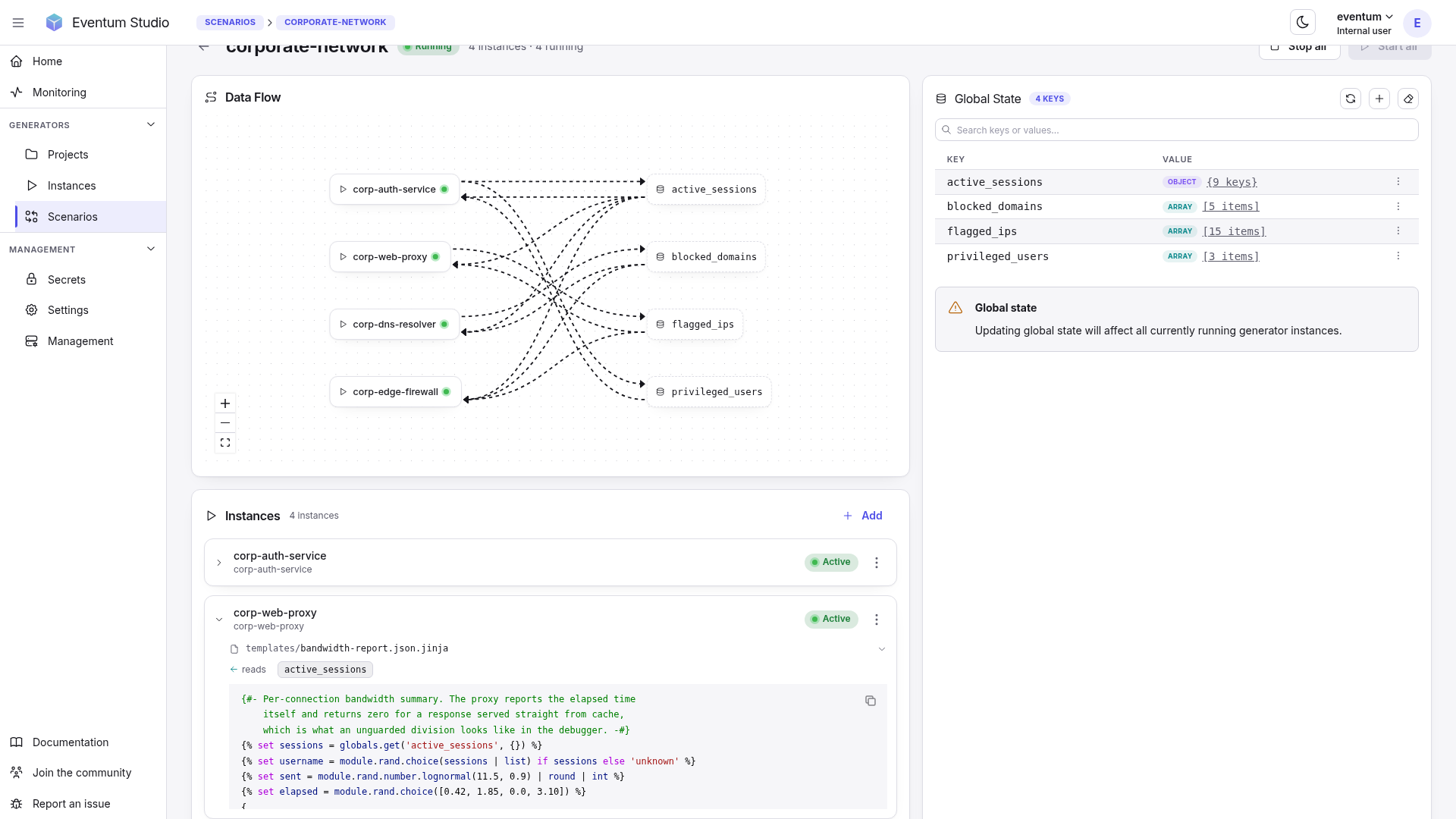Copy the template code

pyautogui.click(x=871, y=701)
